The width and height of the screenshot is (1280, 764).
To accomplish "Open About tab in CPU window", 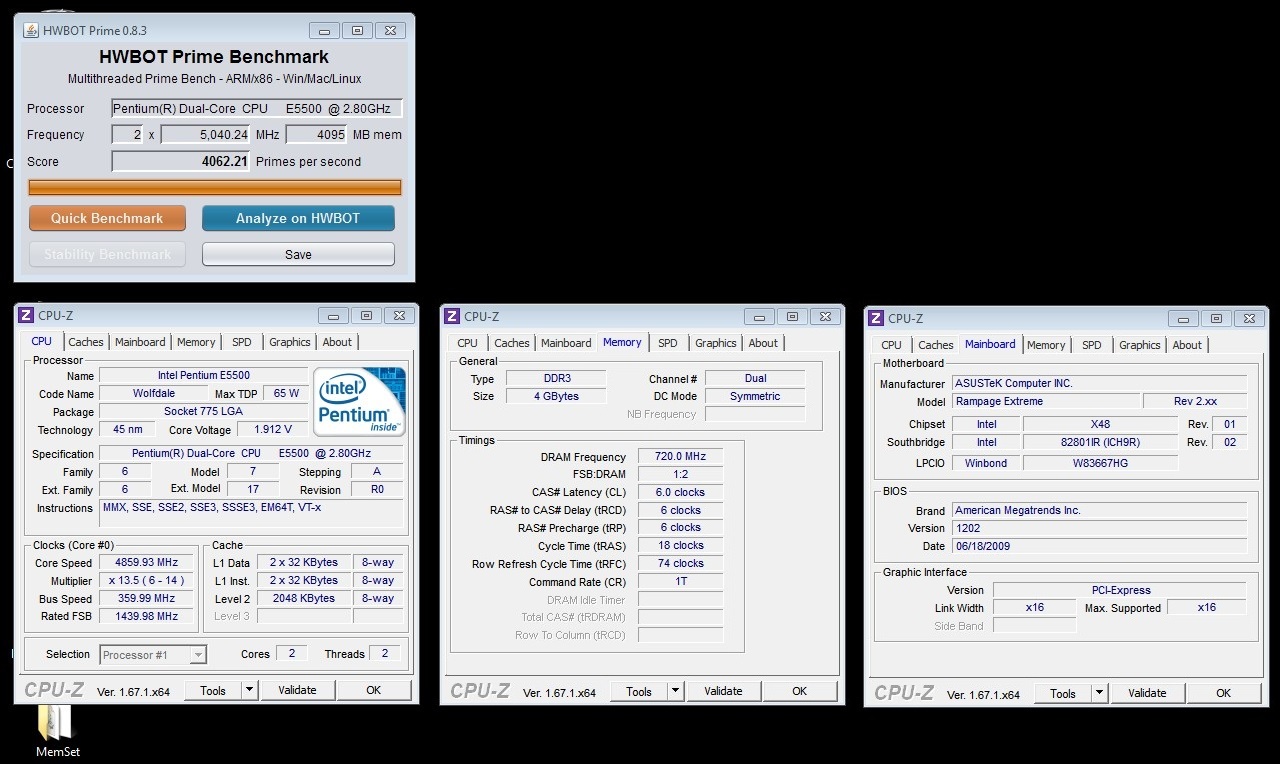I will (337, 342).
